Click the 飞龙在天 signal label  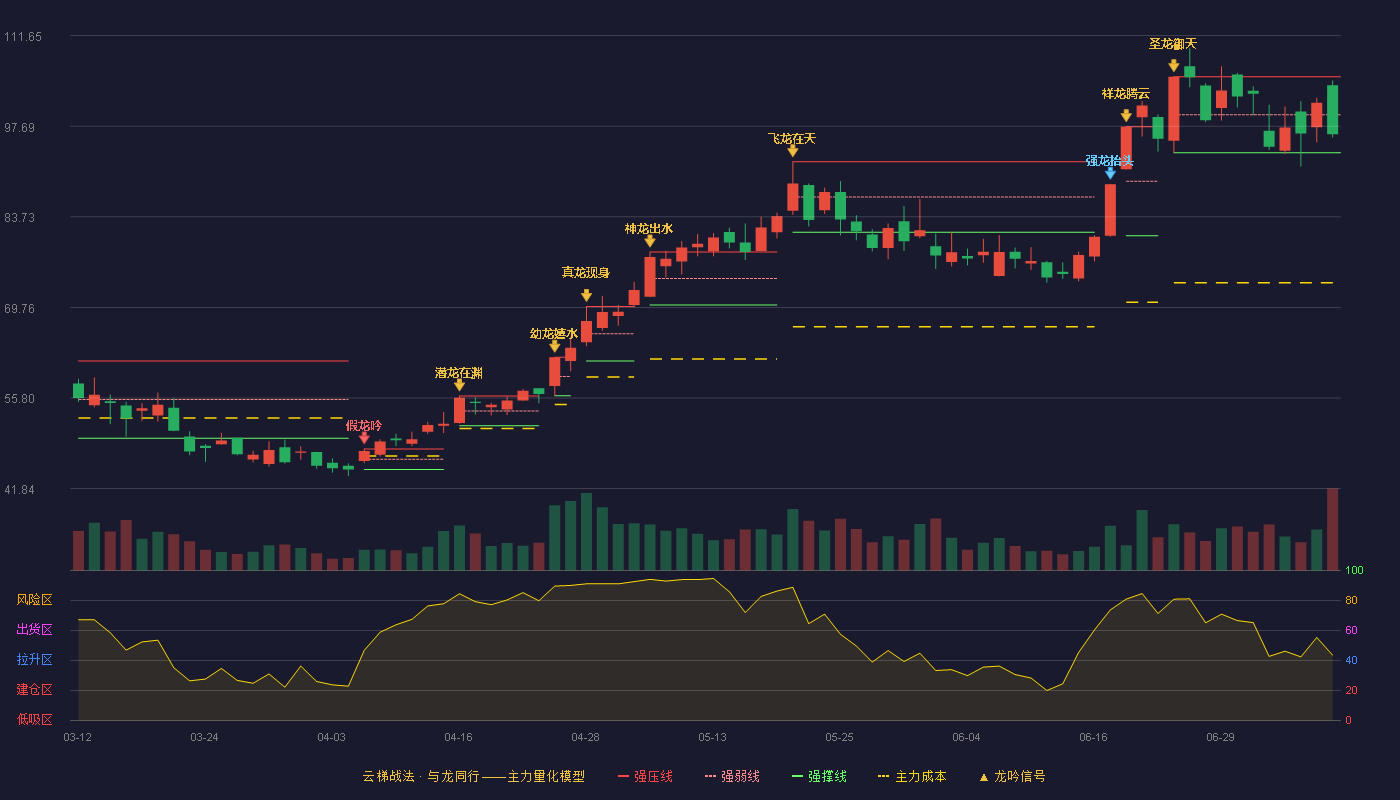792,139
